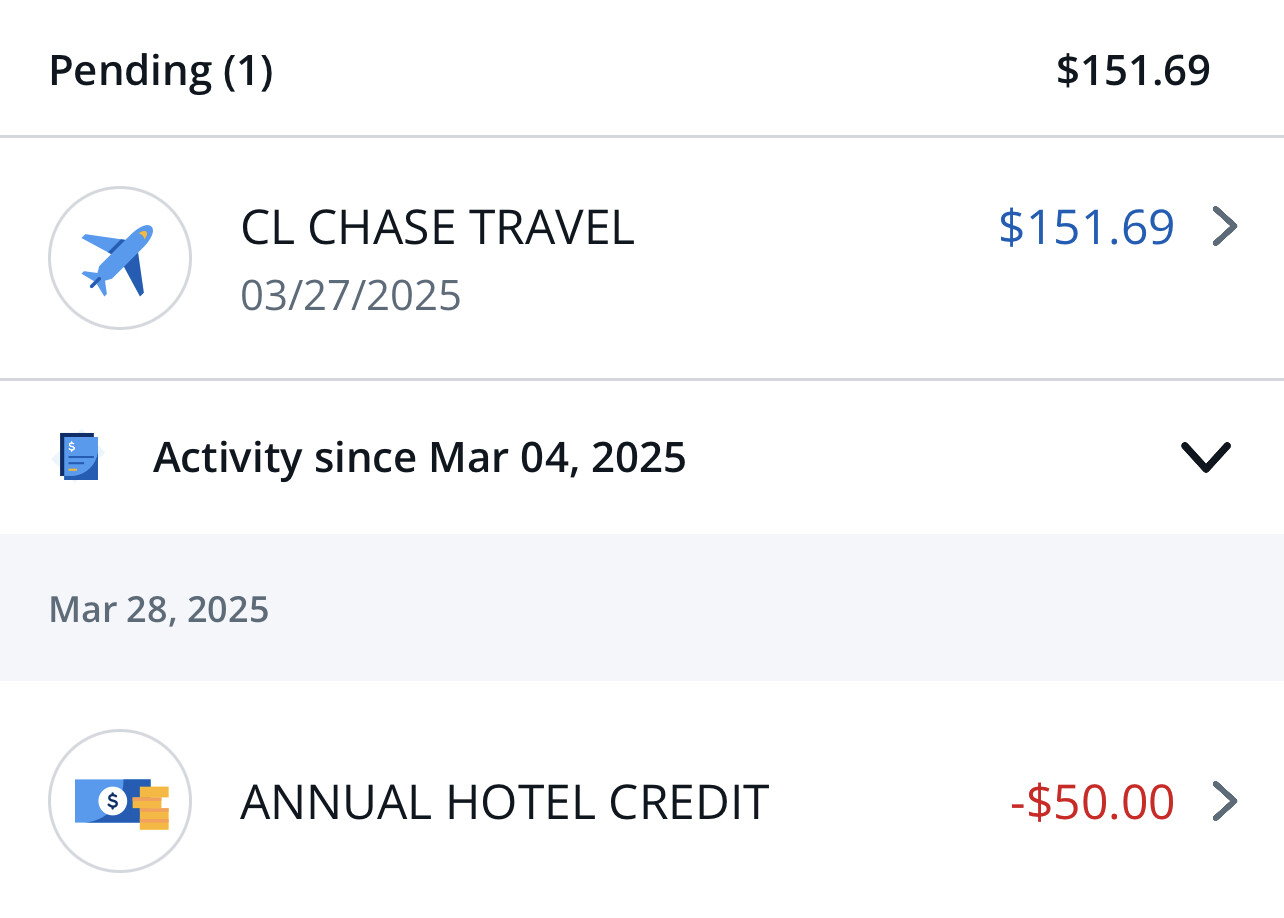Click the $151.69 pending amount link
This screenshot has height=918, width=1284.
pyautogui.click(x=1087, y=227)
